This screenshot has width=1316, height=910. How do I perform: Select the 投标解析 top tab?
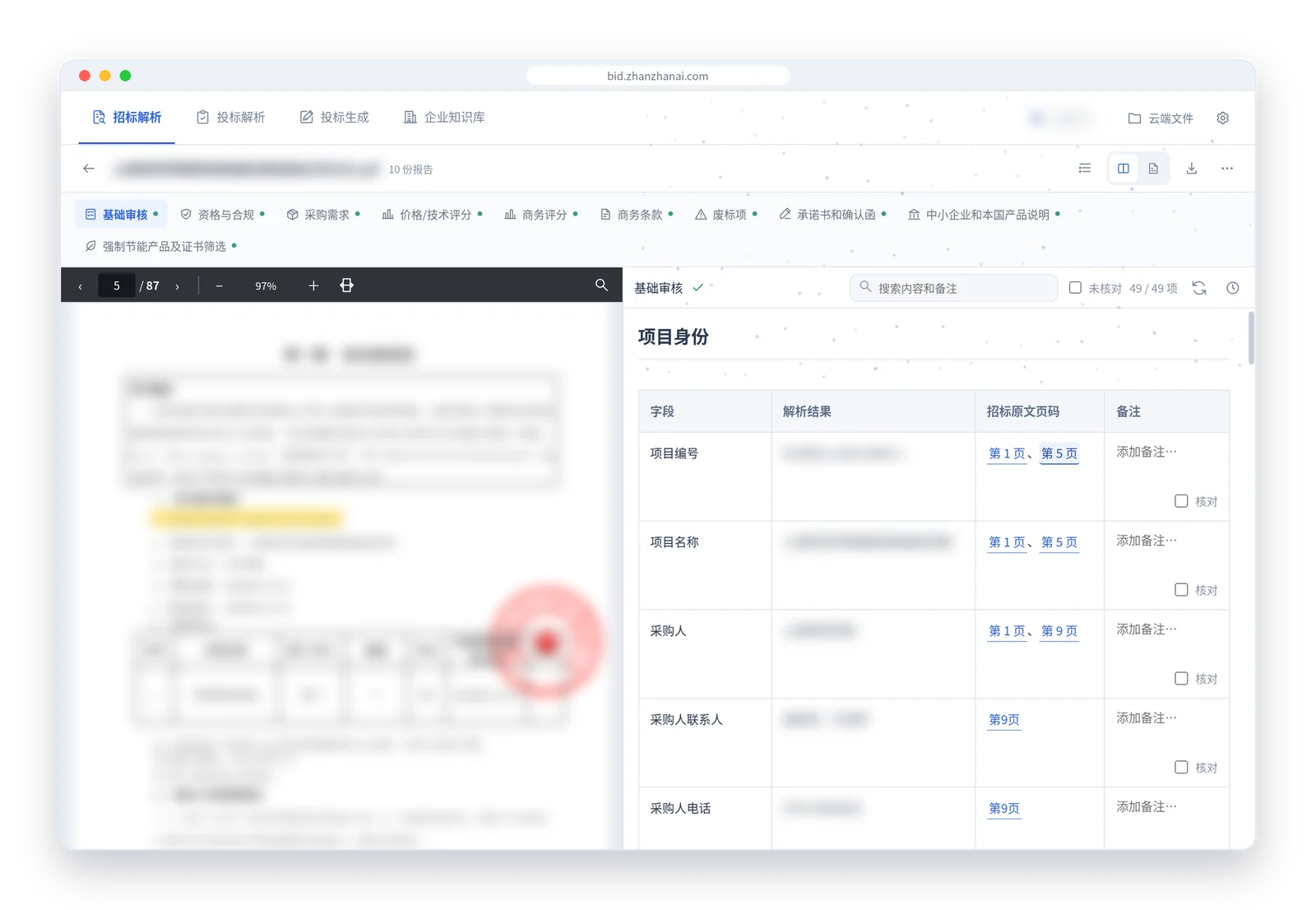point(230,118)
